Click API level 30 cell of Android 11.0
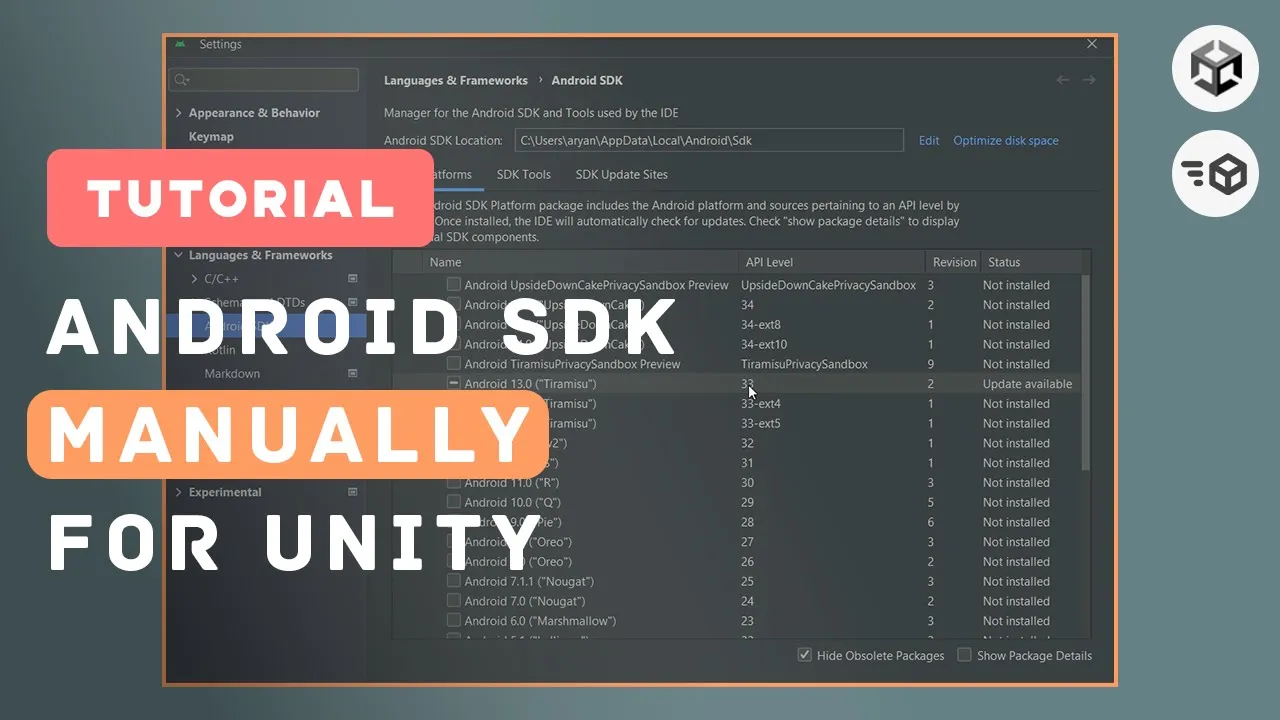The width and height of the screenshot is (1280, 720). coord(747,483)
